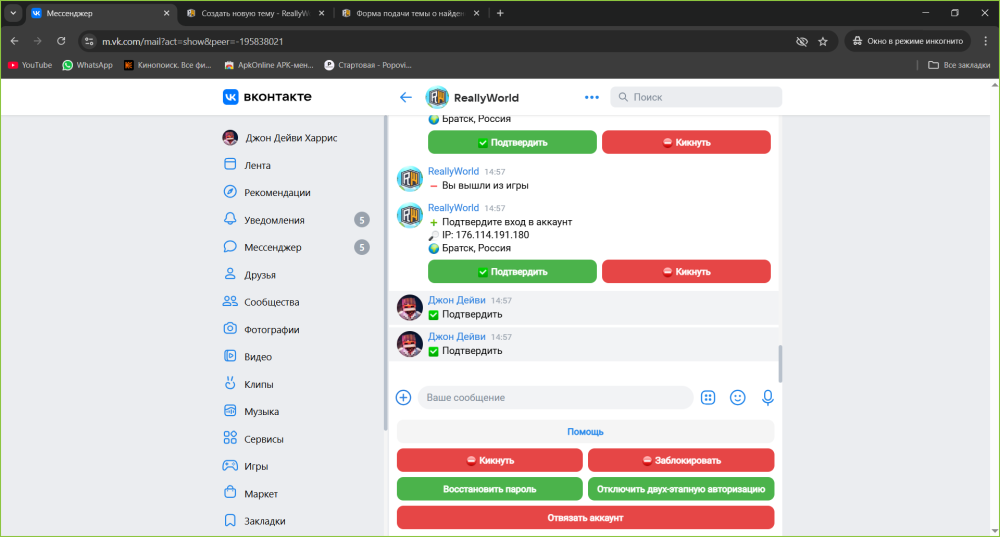Screen dimensions: 1000x537
Task: Expand the tab search dropdown arrow
Action: (13, 13)
